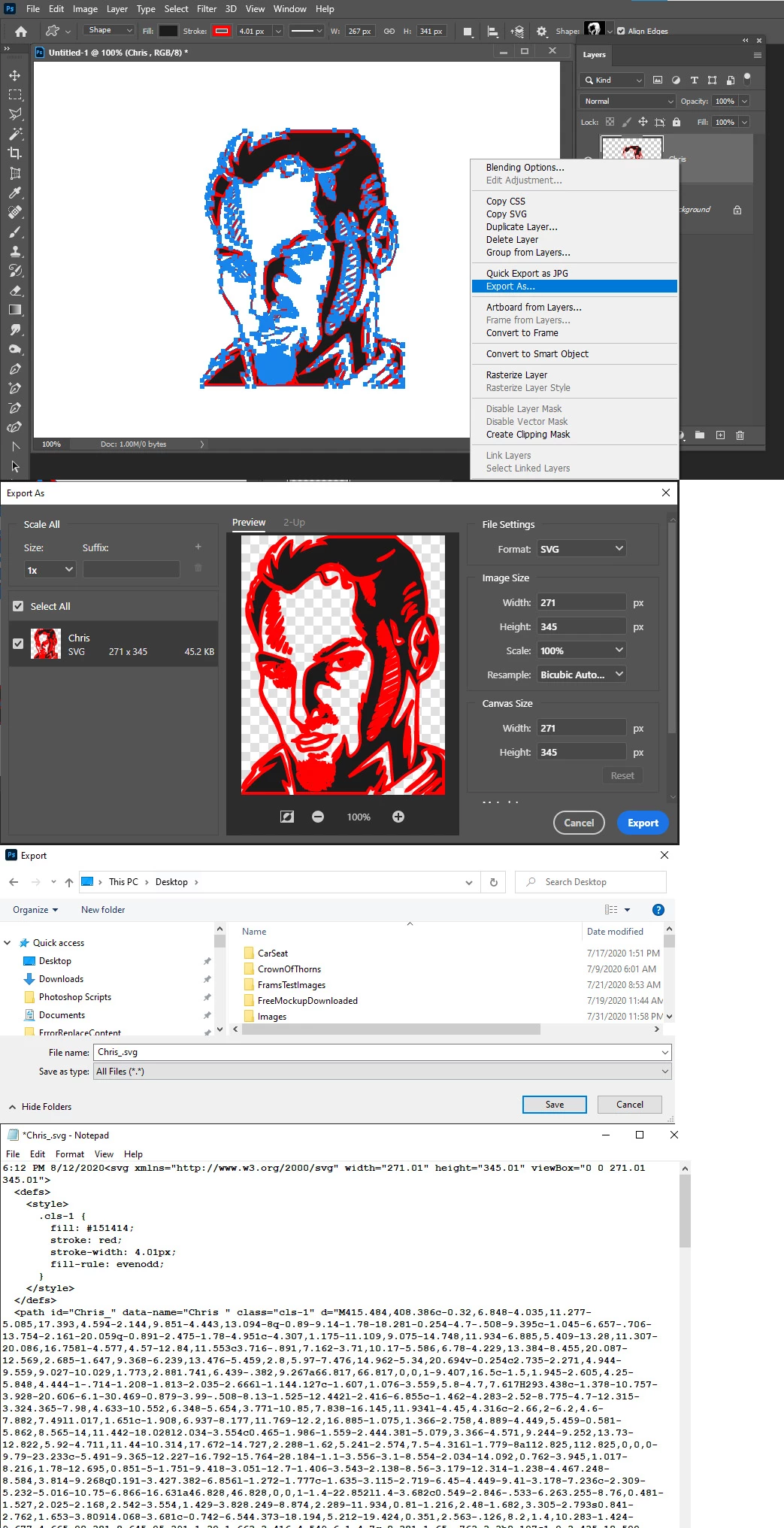Click lock position icon in Layers panel
Viewport: 784px width, 1528px height.
click(643, 122)
